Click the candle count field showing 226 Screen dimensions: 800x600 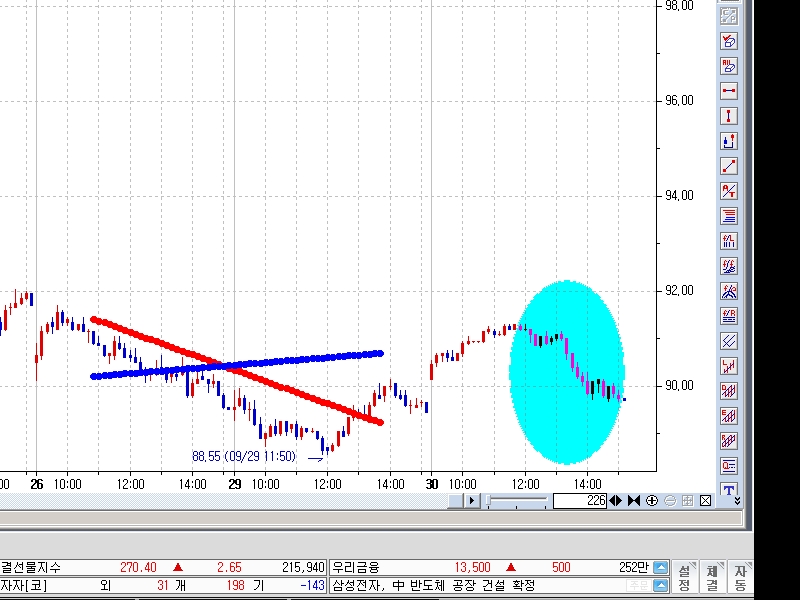580,500
